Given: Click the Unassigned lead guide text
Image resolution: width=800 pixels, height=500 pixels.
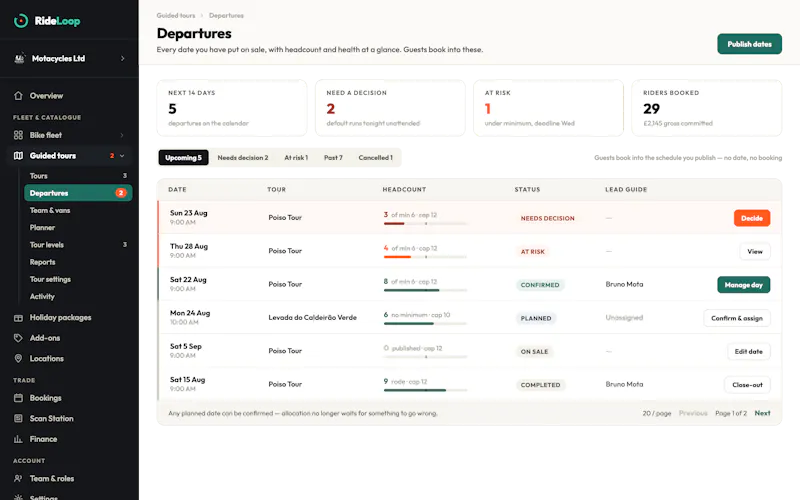Looking at the screenshot, I should tap(624, 317).
